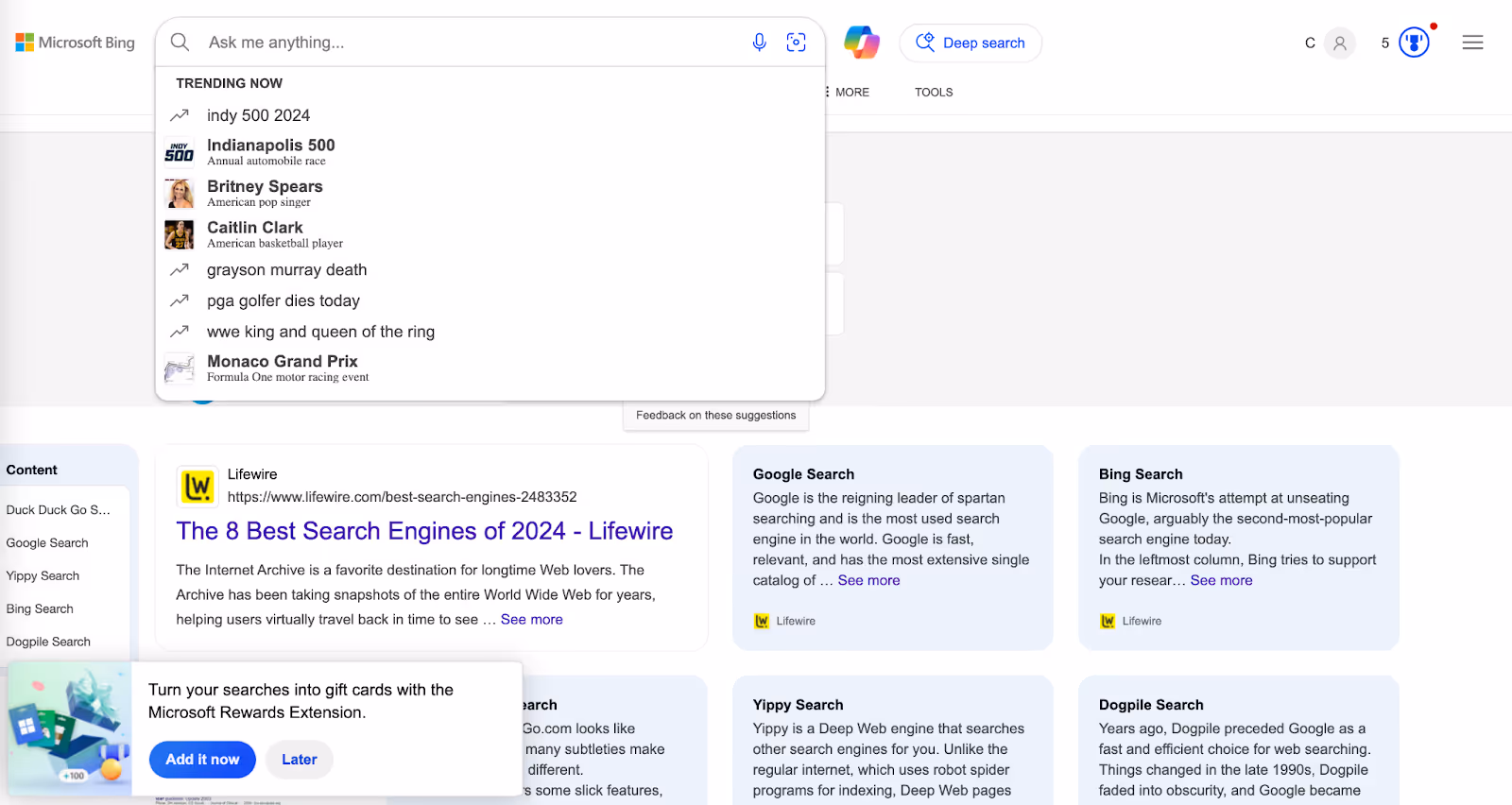The width and height of the screenshot is (1512, 805).
Task: Click the account initial C
Action: [x=1310, y=43]
